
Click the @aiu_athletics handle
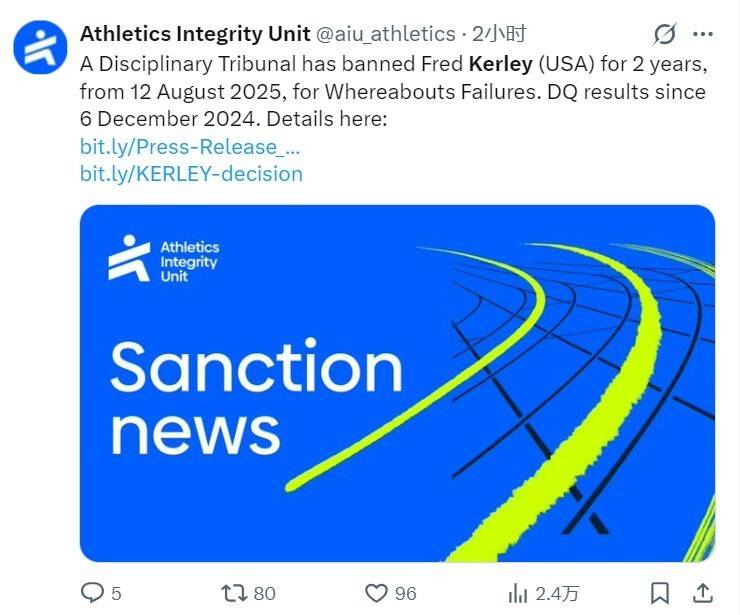pos(386,34)
